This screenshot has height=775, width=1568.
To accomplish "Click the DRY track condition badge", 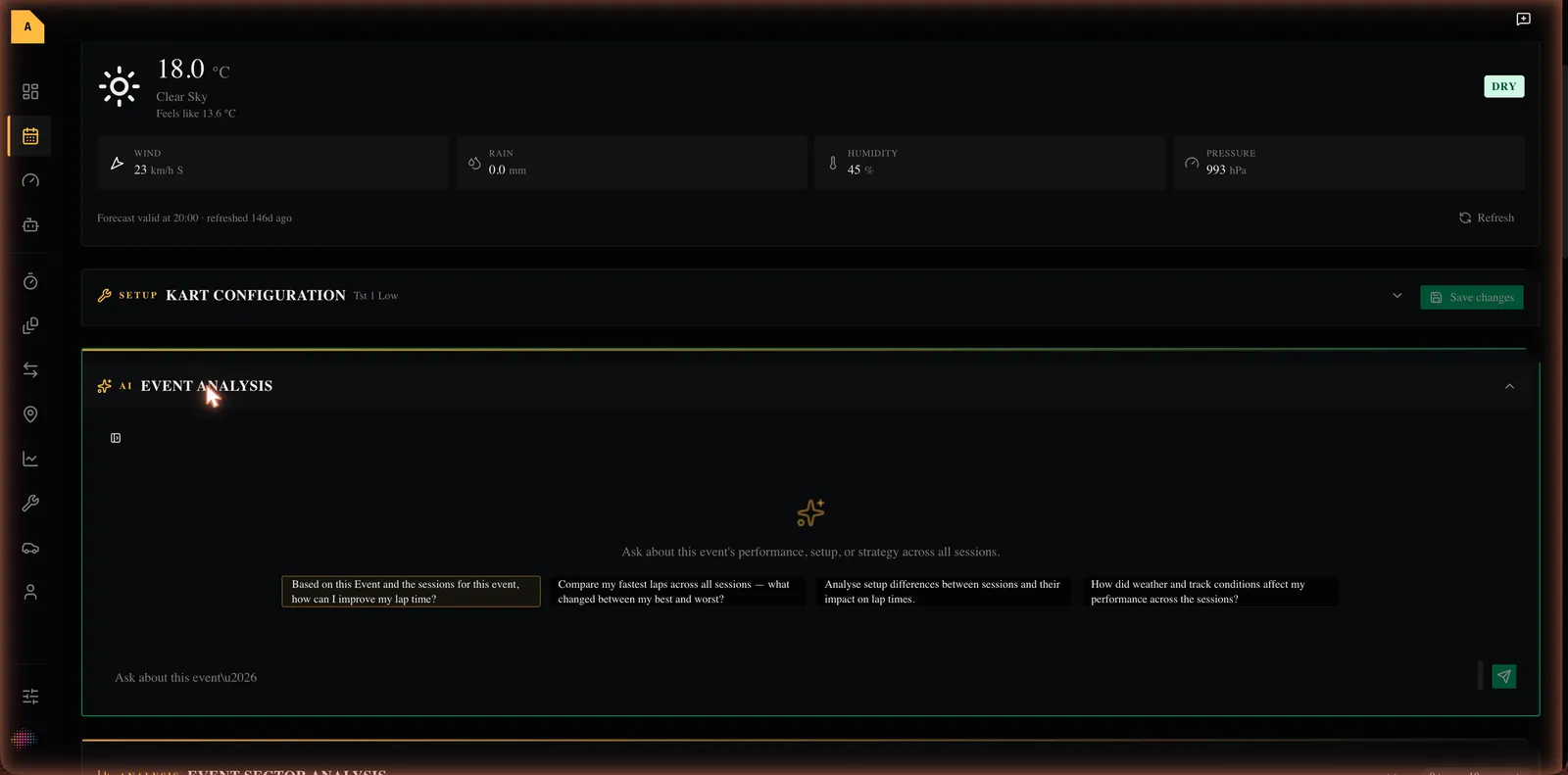I will [x=1503, y=86].
